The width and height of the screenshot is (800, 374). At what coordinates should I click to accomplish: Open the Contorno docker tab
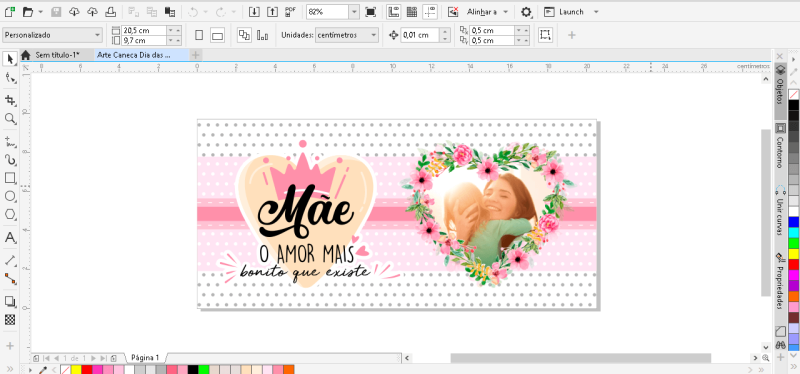pos(780,146)
